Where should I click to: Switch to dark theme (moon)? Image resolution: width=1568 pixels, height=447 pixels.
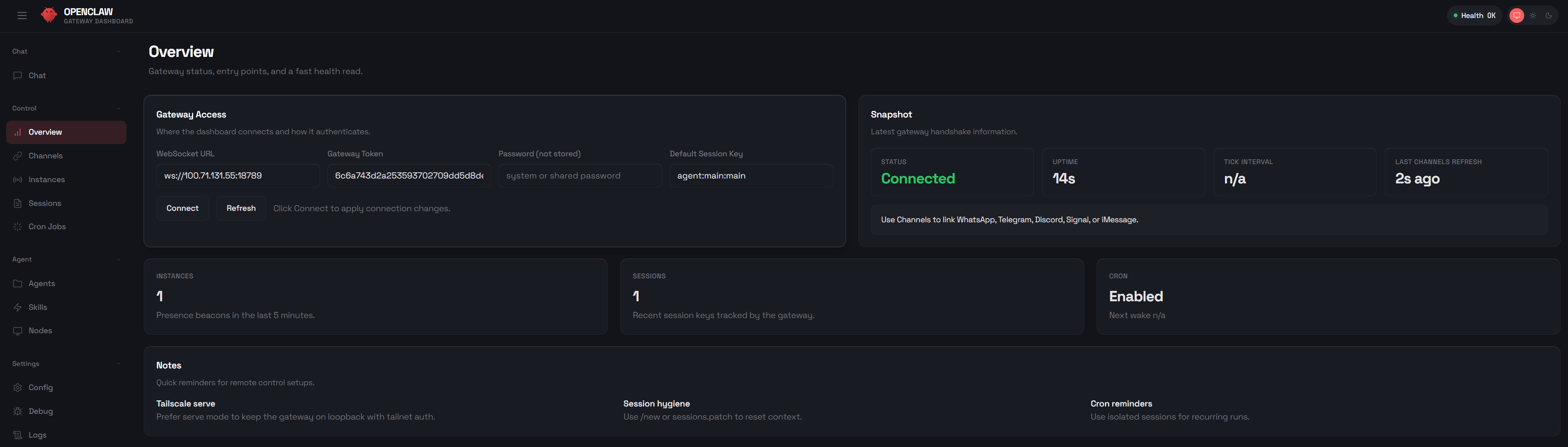click(x=1548, y=16)
